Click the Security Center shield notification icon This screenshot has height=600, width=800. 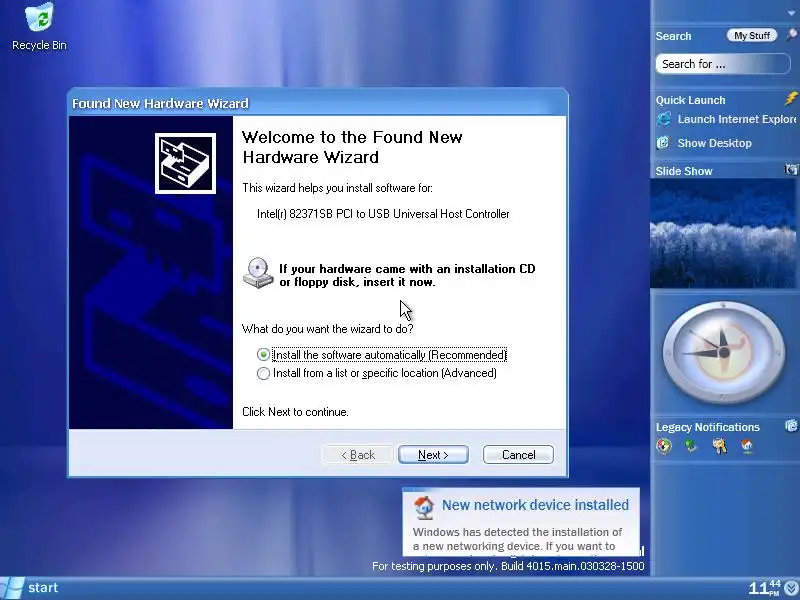[x=664, y=446]
